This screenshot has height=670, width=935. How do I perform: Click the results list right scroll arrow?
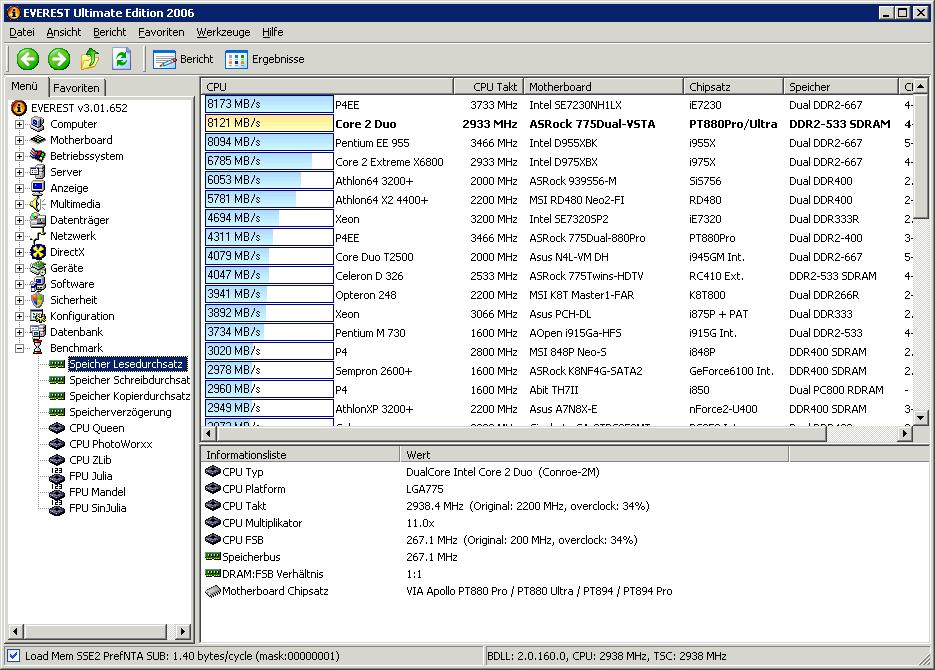click(x=905, y=433)
